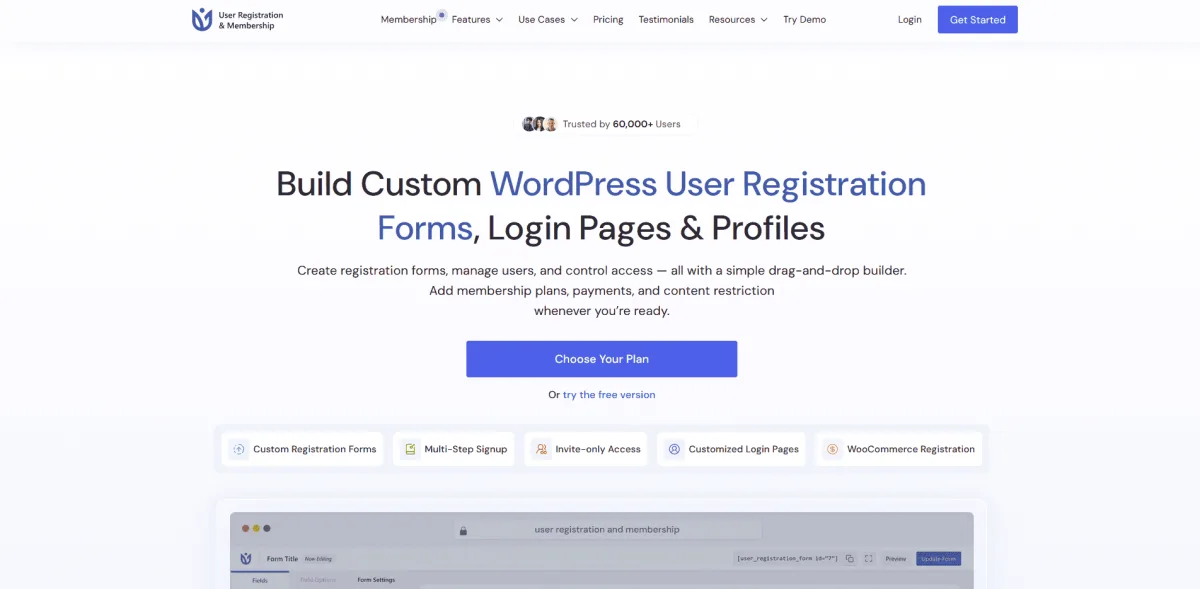The image size is (1200, 589).
Task: Click the trusted users avatar group
Action: (x=540, y=124)
